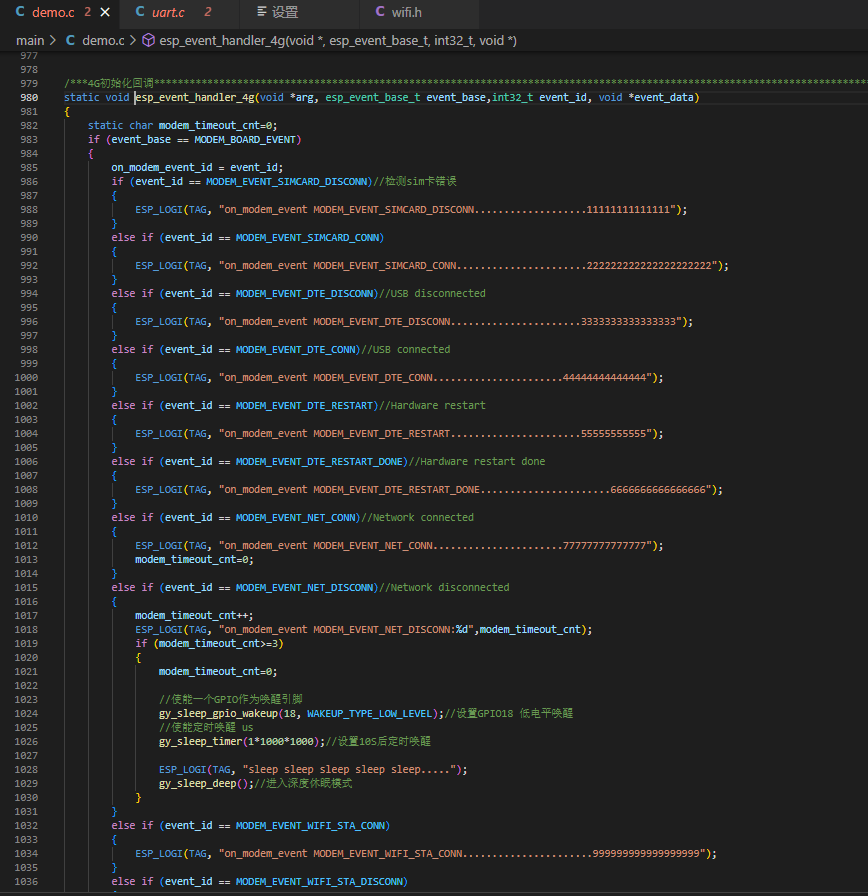
Task: Click gy_sleep_gpio_wakeup call on line 1024
Action: (x=218, y=714)
